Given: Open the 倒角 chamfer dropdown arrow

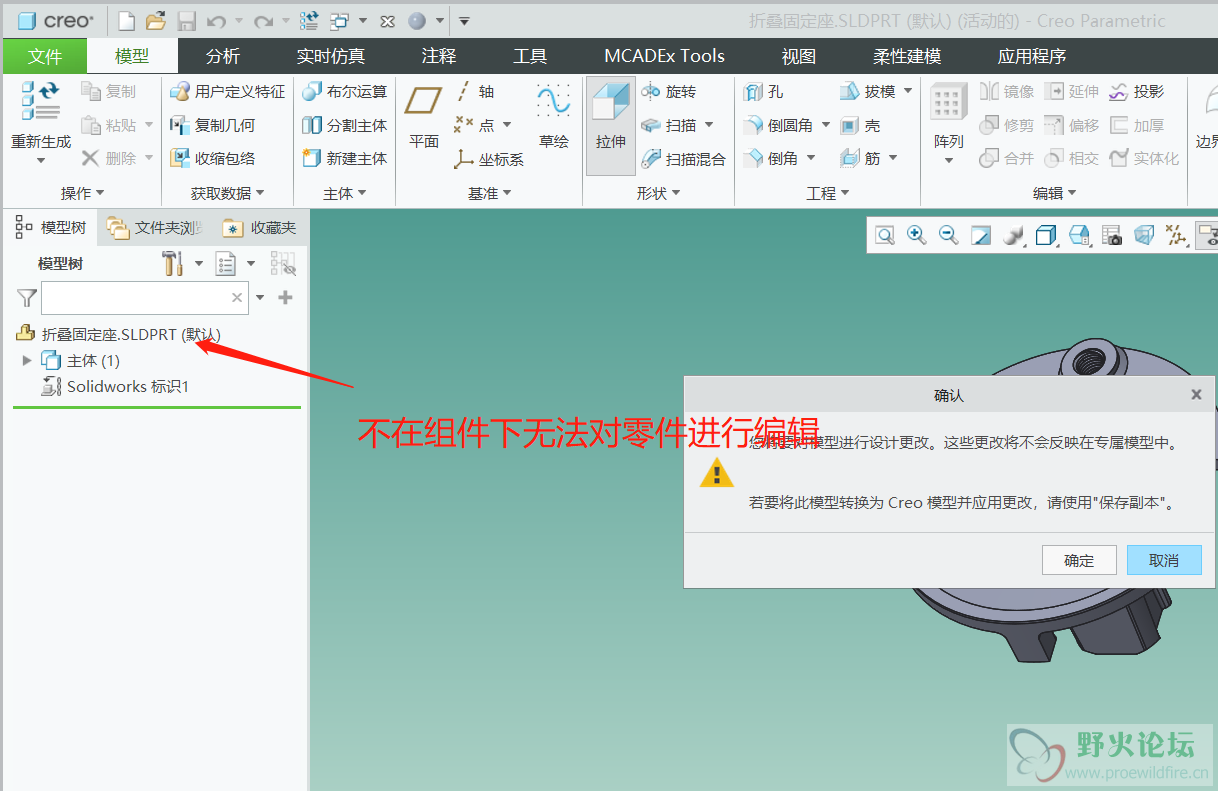Looking at the screenshot, I should [x=811, y=158].
